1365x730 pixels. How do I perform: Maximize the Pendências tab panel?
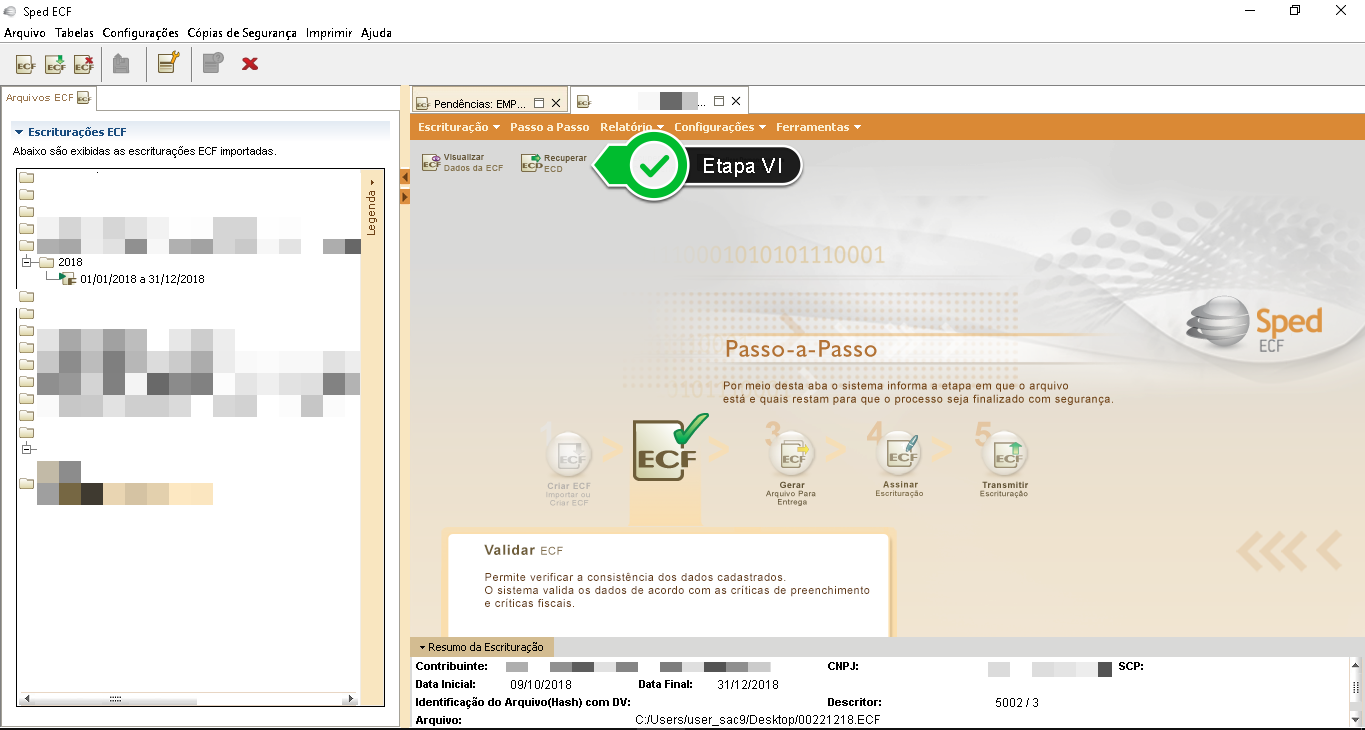(539, 102)
